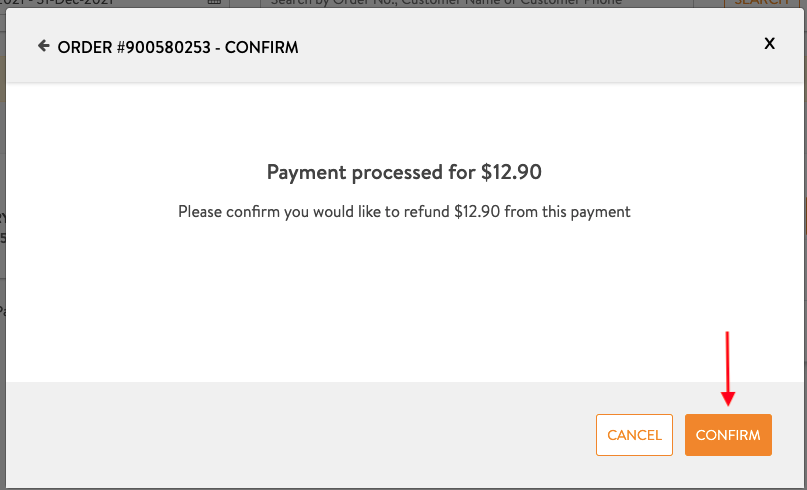The image size is (807, 490).
Task: Close the confirm dialog with the X
Action: tap(769, 44)
